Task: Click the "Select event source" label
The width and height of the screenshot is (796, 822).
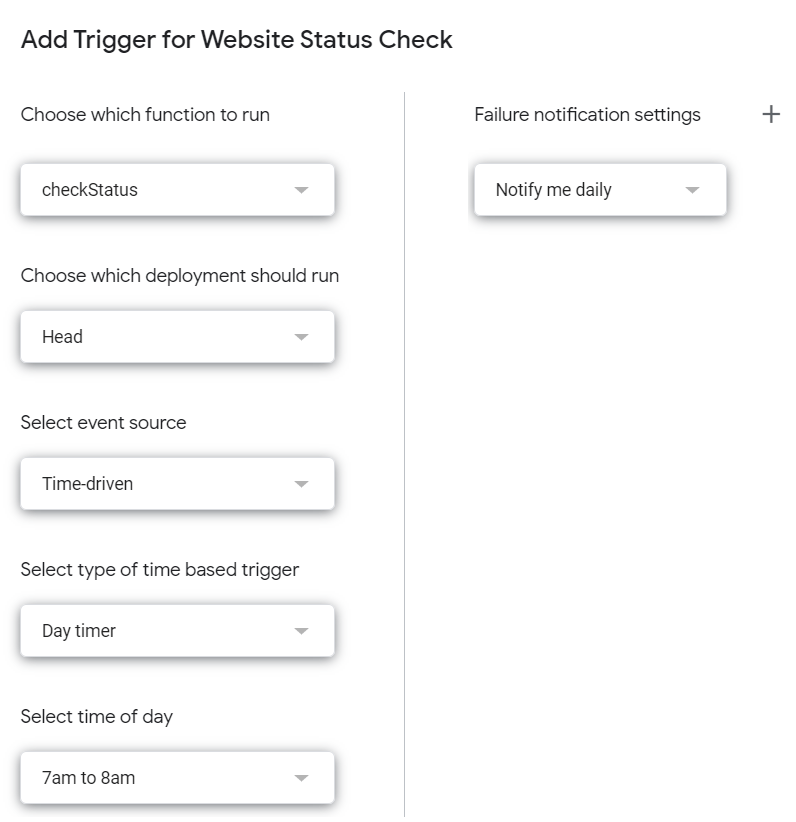Action: (x=103, y=423)
